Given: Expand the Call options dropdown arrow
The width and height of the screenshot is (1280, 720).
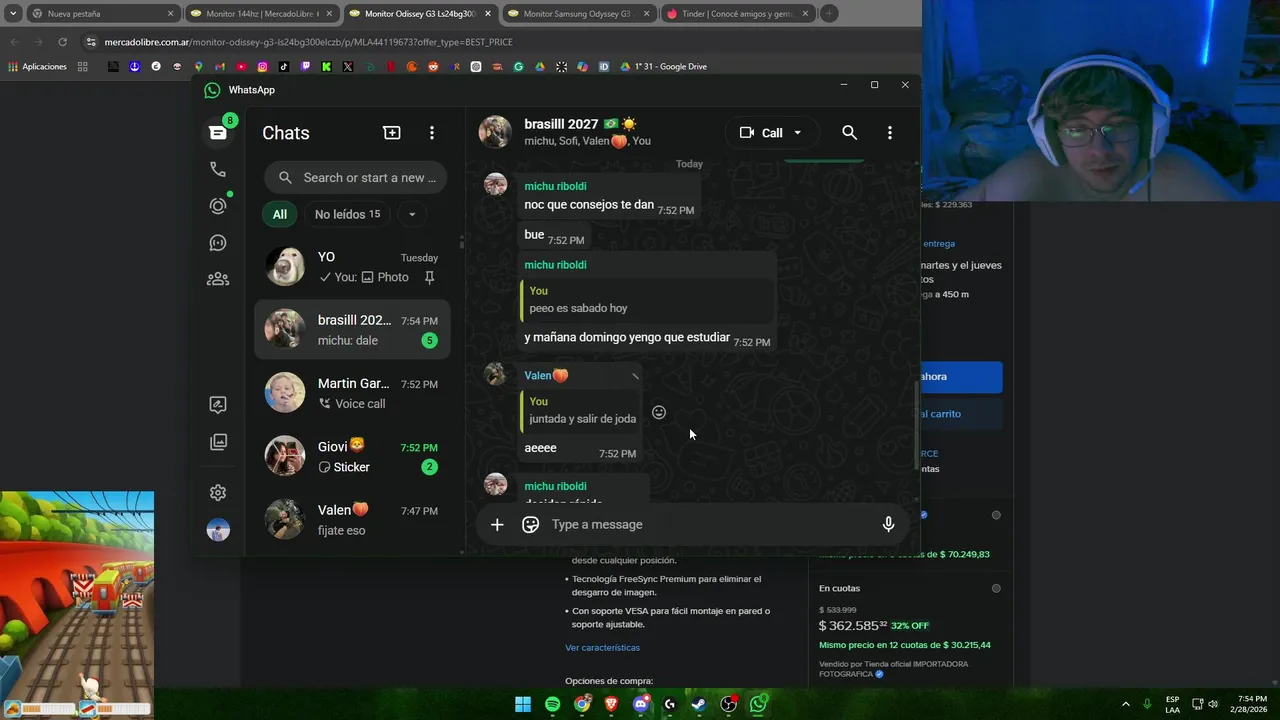Looking at the screenshot, I should tap(797, 133).
